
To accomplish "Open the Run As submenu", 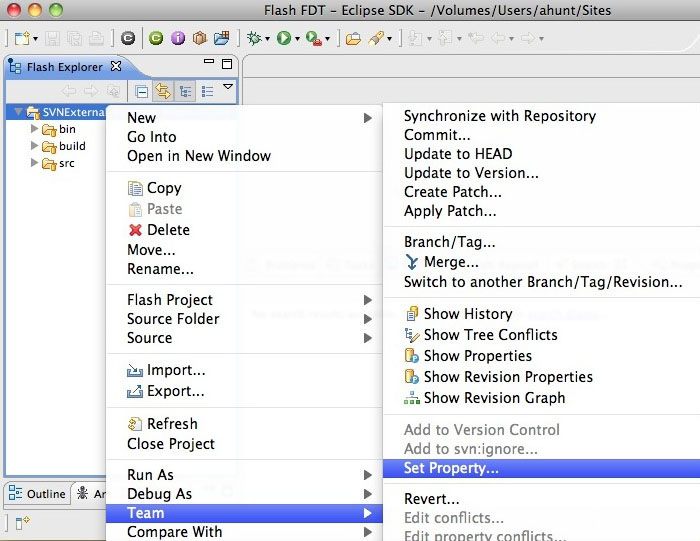I will 244,475.
